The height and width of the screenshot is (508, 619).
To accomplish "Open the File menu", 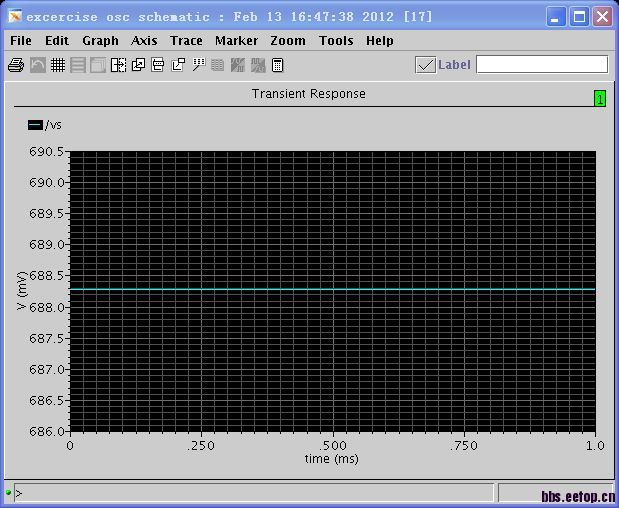I will click(20, 41).
